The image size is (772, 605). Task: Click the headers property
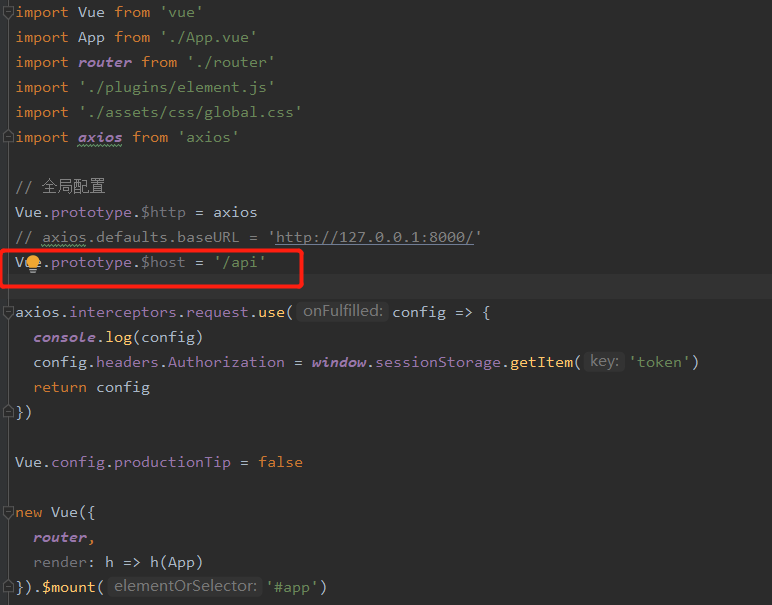(x=127, y=362)
